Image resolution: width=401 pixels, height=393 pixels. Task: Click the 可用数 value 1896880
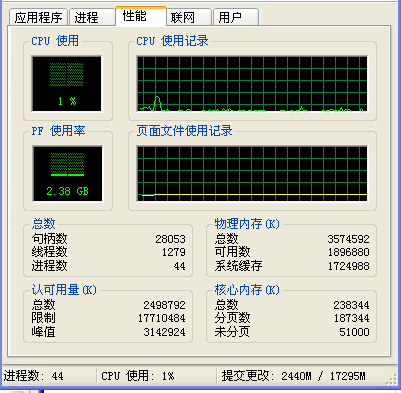[348, 252]
